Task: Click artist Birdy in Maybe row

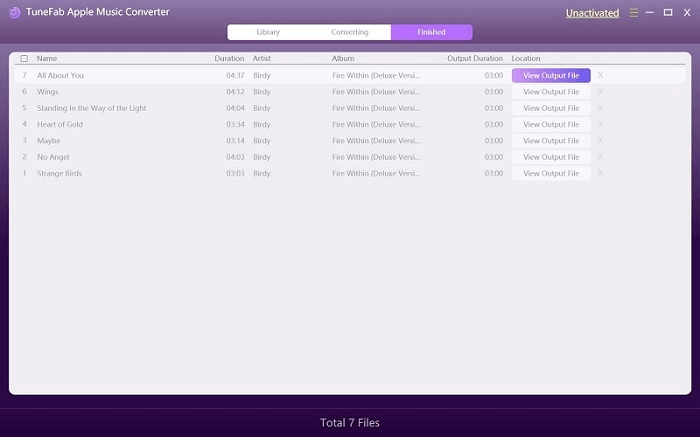Action: 262,141
